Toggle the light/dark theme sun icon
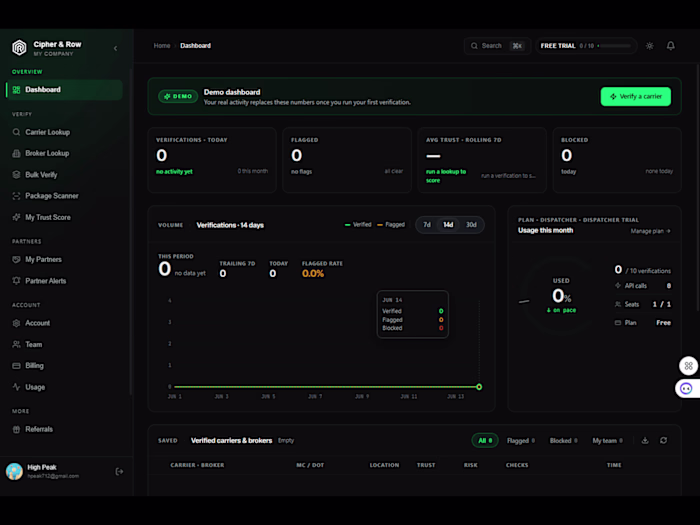The width and height of the screenshot is (700, 525). click(650, 46)
